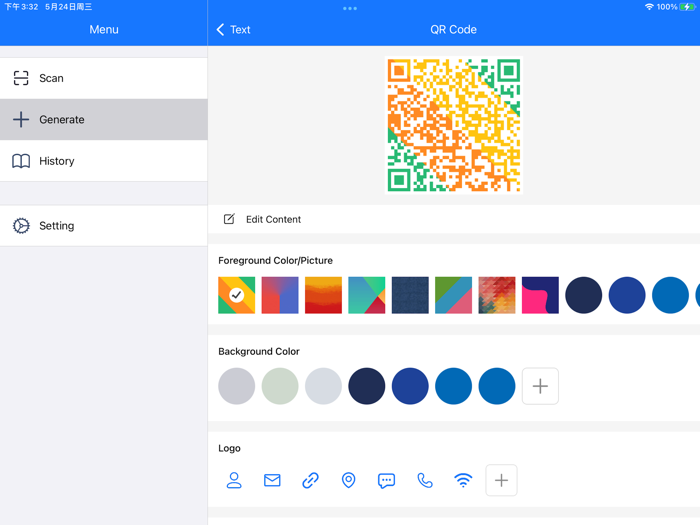Set background to royal blue
700x525 pixels.
(410, 386)
